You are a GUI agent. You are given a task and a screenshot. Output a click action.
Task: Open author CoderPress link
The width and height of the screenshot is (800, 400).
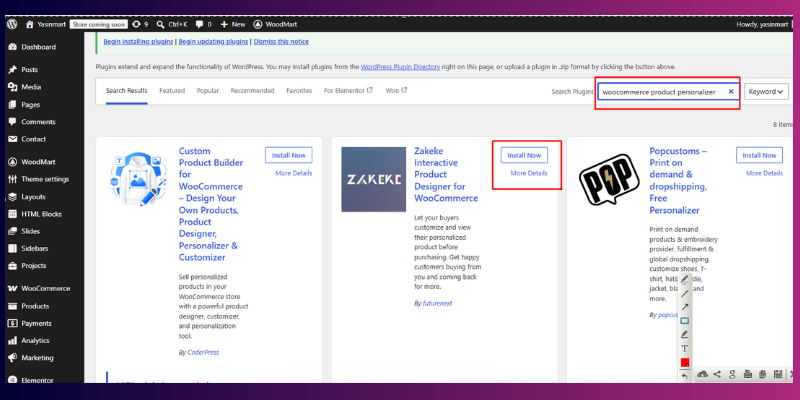click(203, 353)
